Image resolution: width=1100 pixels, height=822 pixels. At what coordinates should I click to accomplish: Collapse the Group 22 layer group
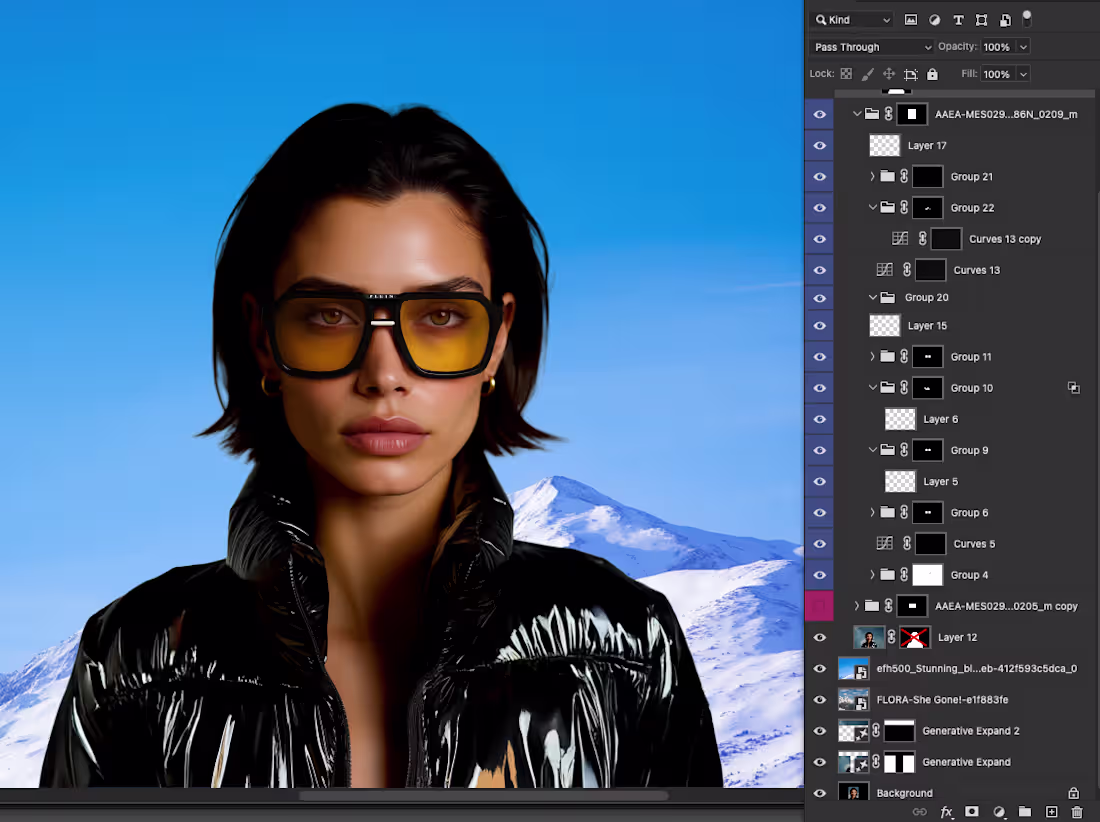872,207
